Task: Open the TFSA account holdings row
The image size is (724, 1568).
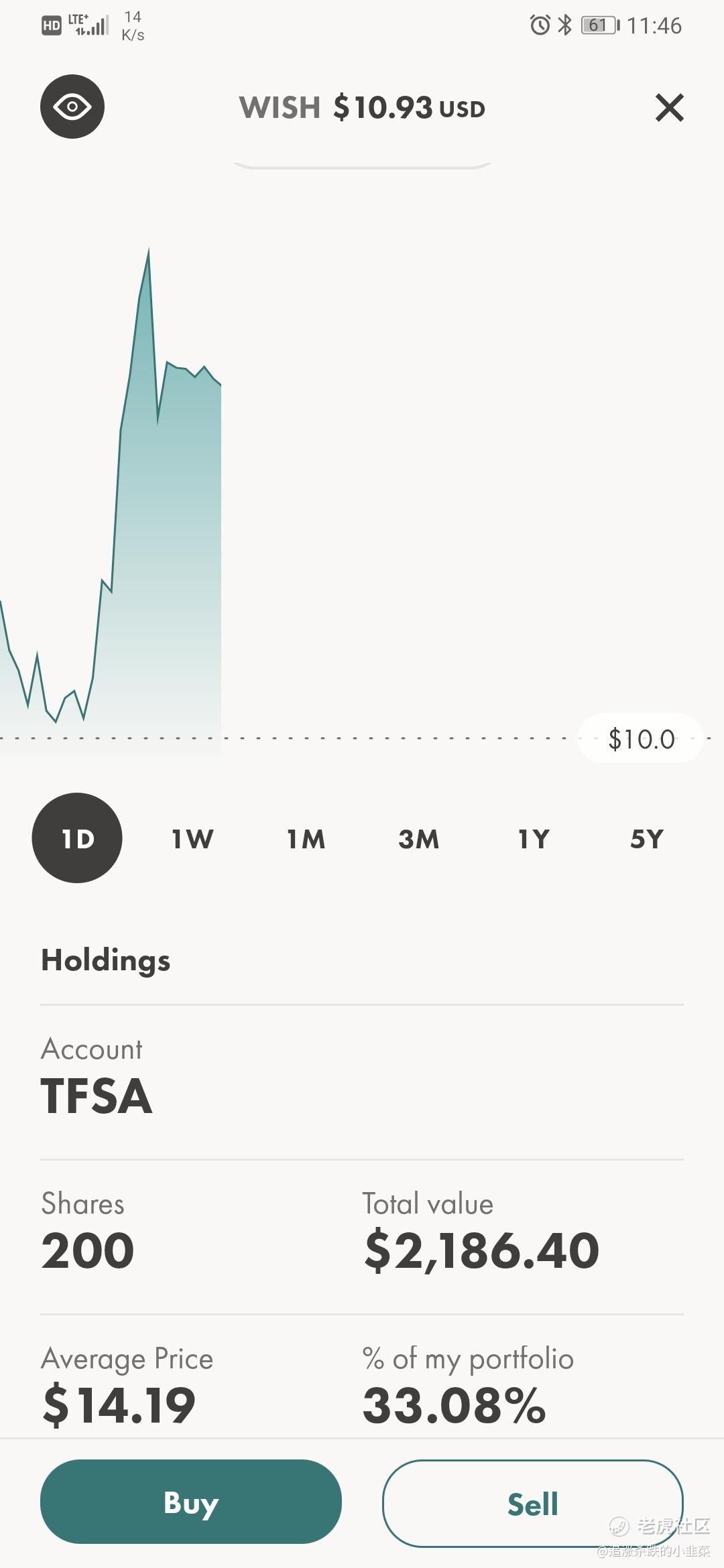Action: [362, 1082]
